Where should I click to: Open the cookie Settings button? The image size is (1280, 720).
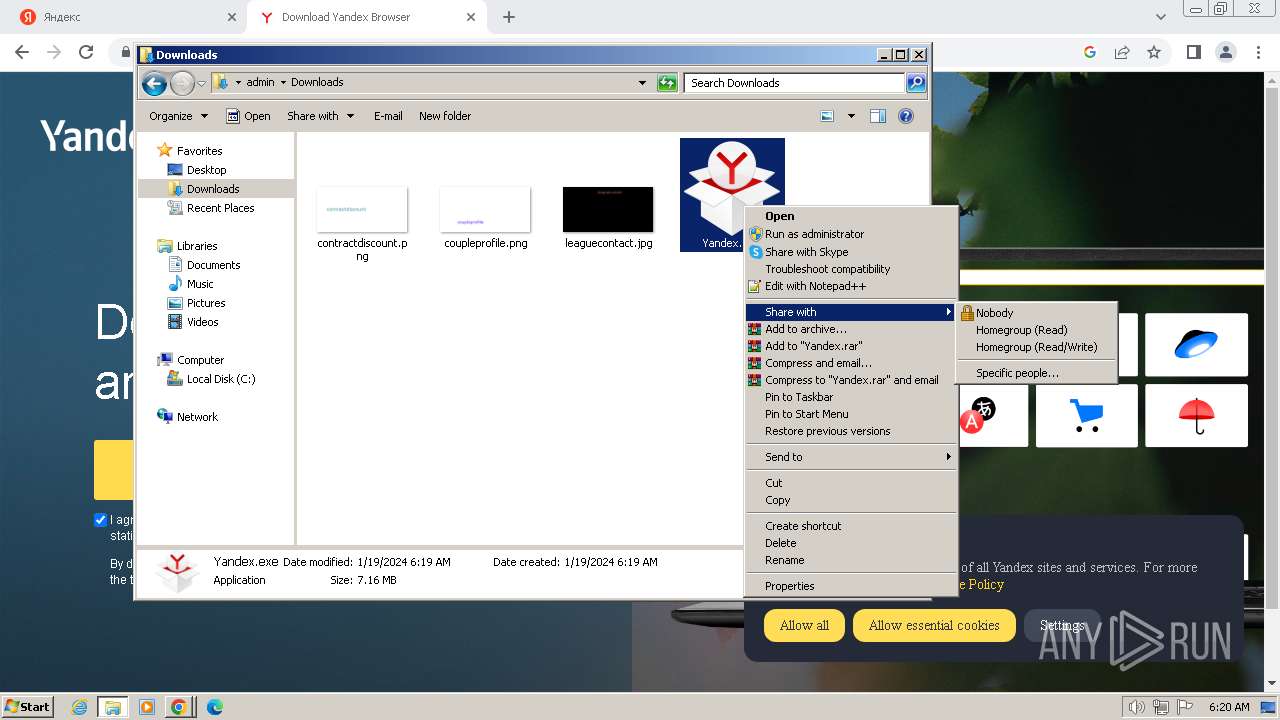1062,625
